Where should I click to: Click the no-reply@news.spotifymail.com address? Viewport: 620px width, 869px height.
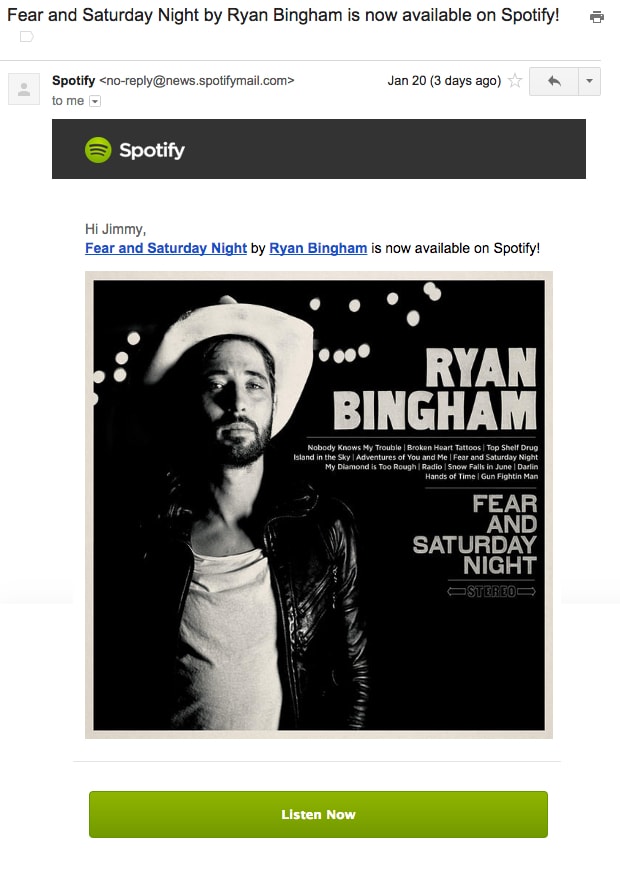click(x=197, y=80)
